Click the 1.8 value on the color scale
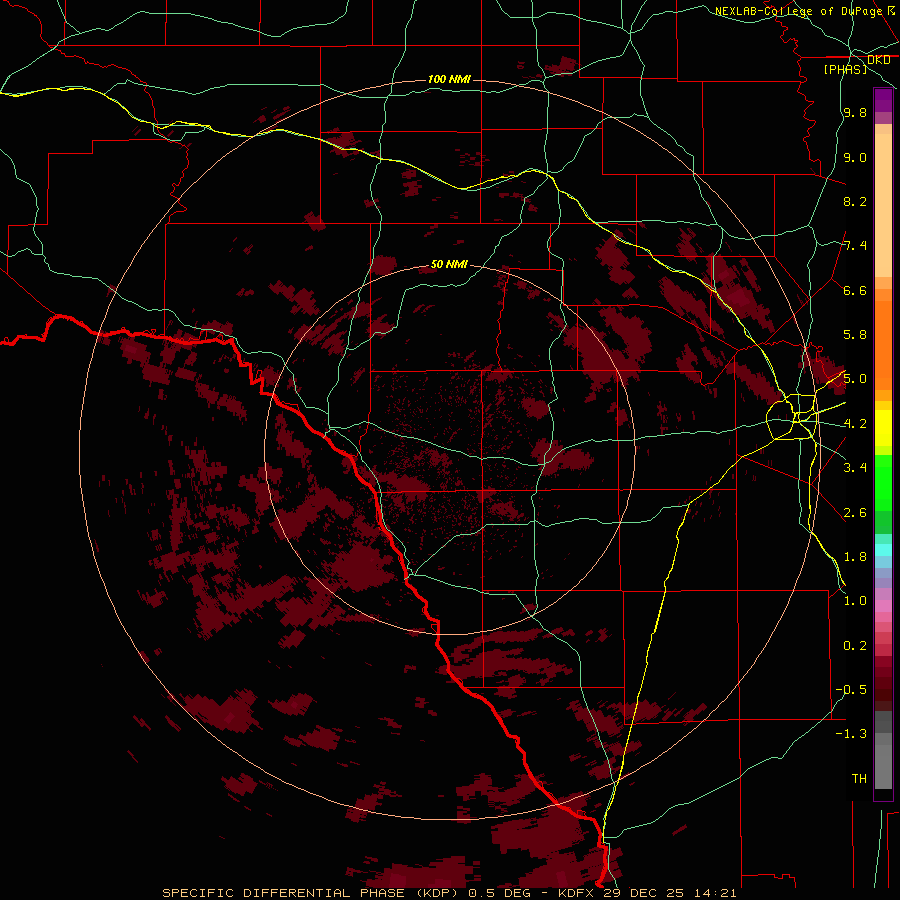This screenshot has width=900, height=900. (x=855, y=557)
